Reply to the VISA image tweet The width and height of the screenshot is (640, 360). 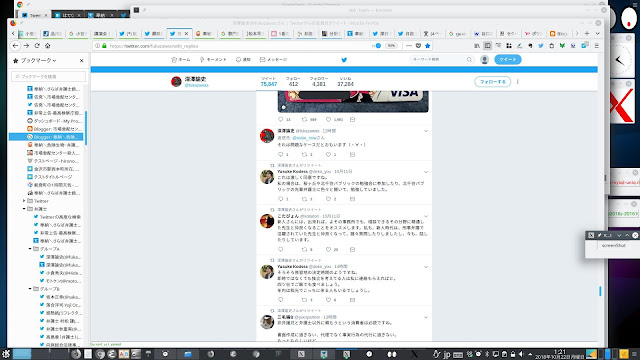280,120
